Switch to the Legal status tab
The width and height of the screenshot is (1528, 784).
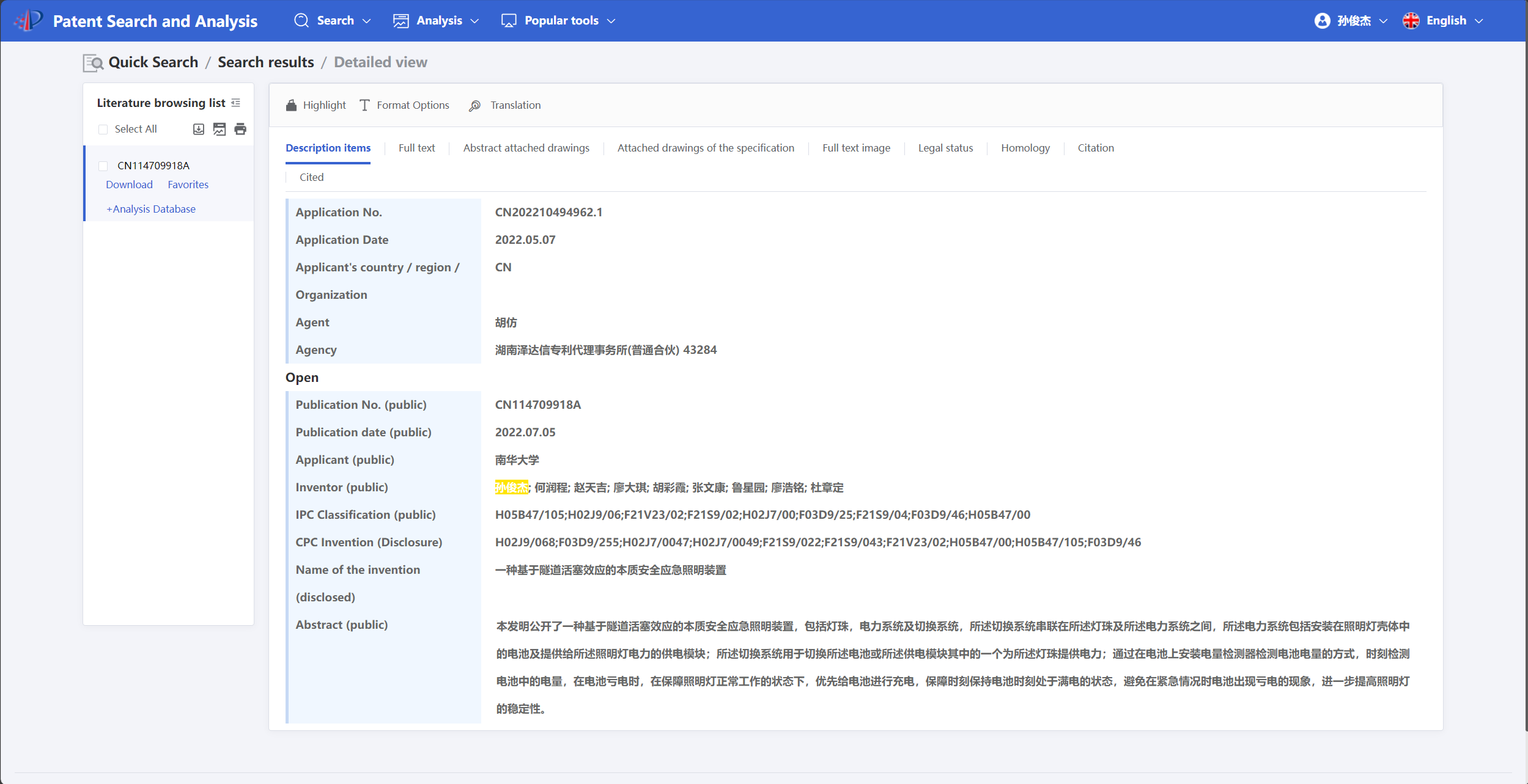pyautogui.click(x=945, y=148)
